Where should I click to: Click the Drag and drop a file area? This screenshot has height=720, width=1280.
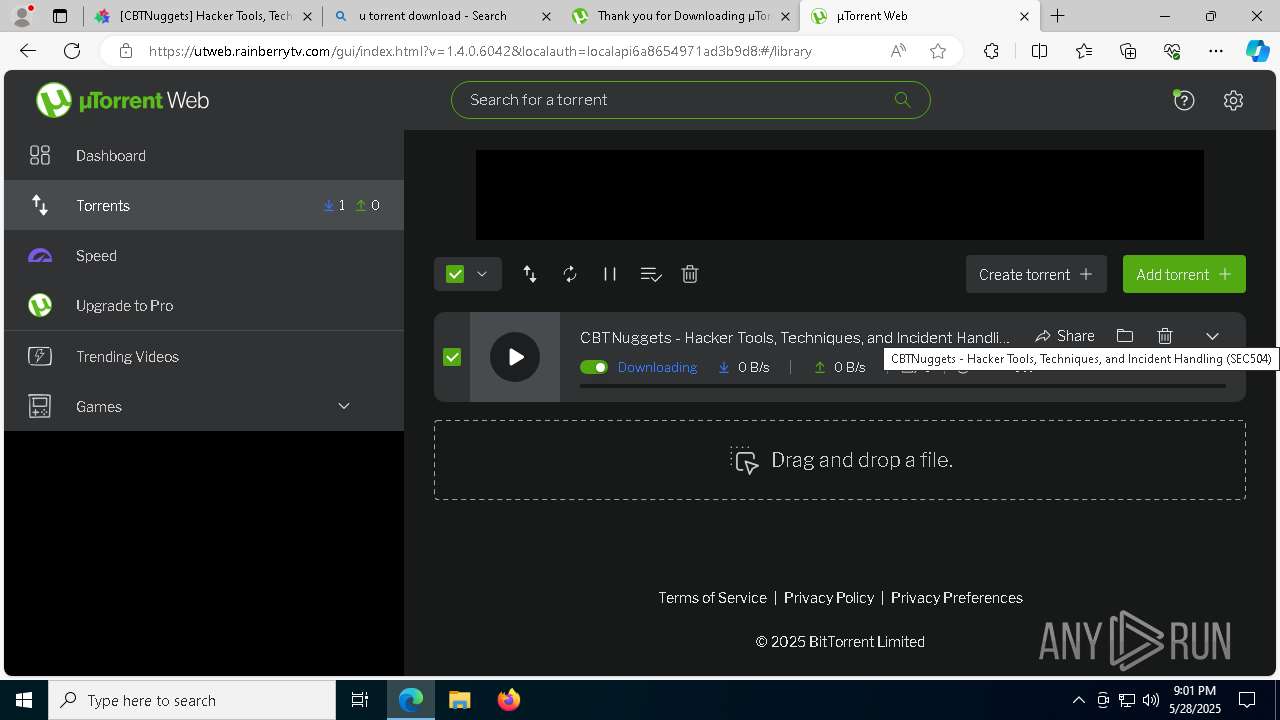coord(840,460)
